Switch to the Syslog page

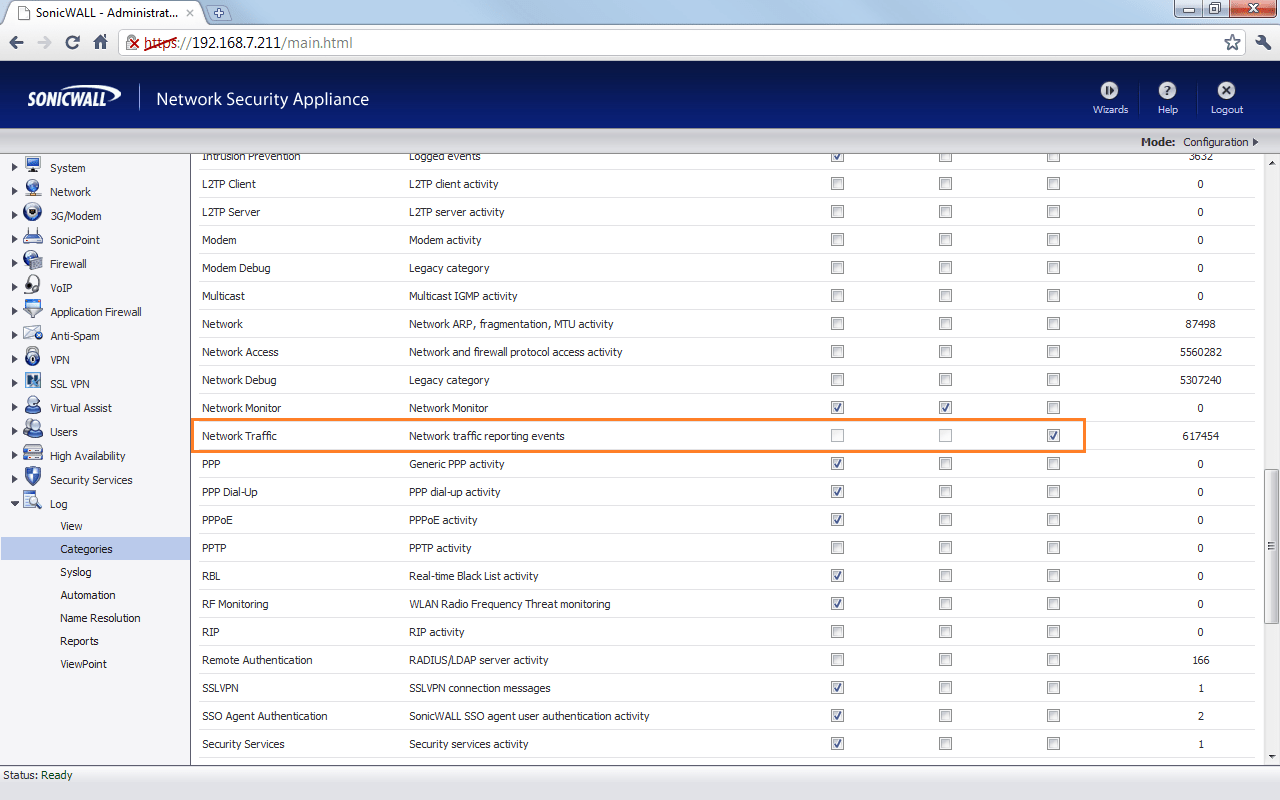(76, 571)
